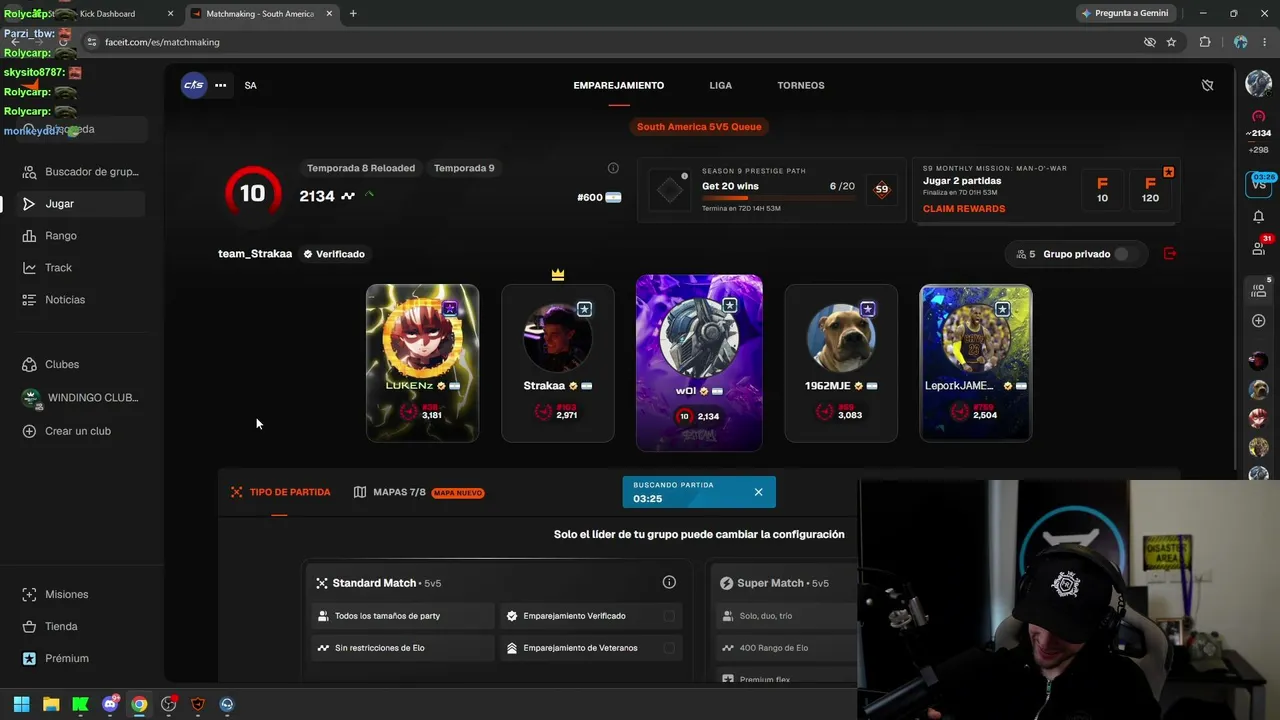Image resolution: width=1280 pixels, height=720 pixels.
Task: Open the Kick app on the taskbar
Action: 80,704
